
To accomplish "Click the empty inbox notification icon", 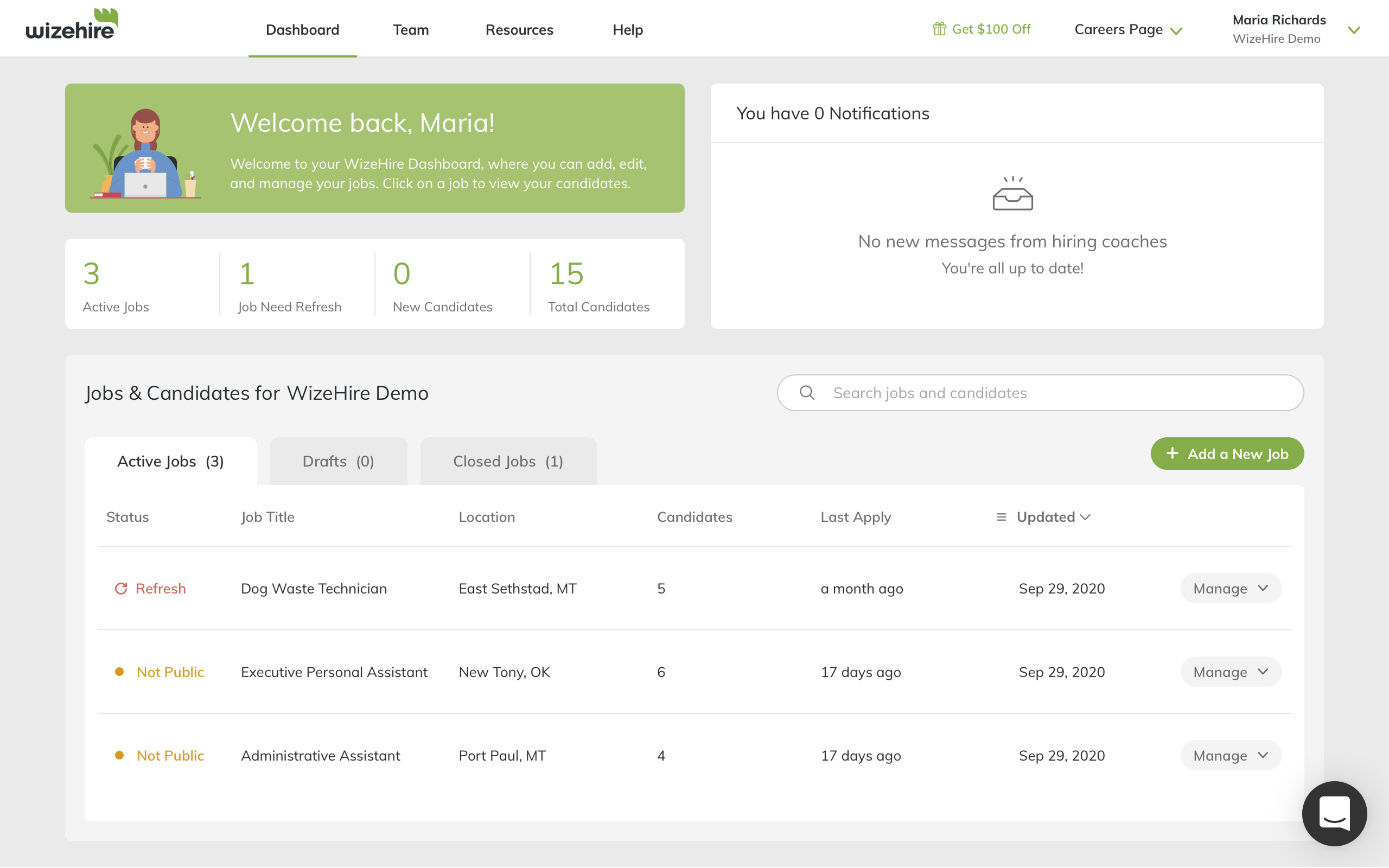I will 1012,194.
